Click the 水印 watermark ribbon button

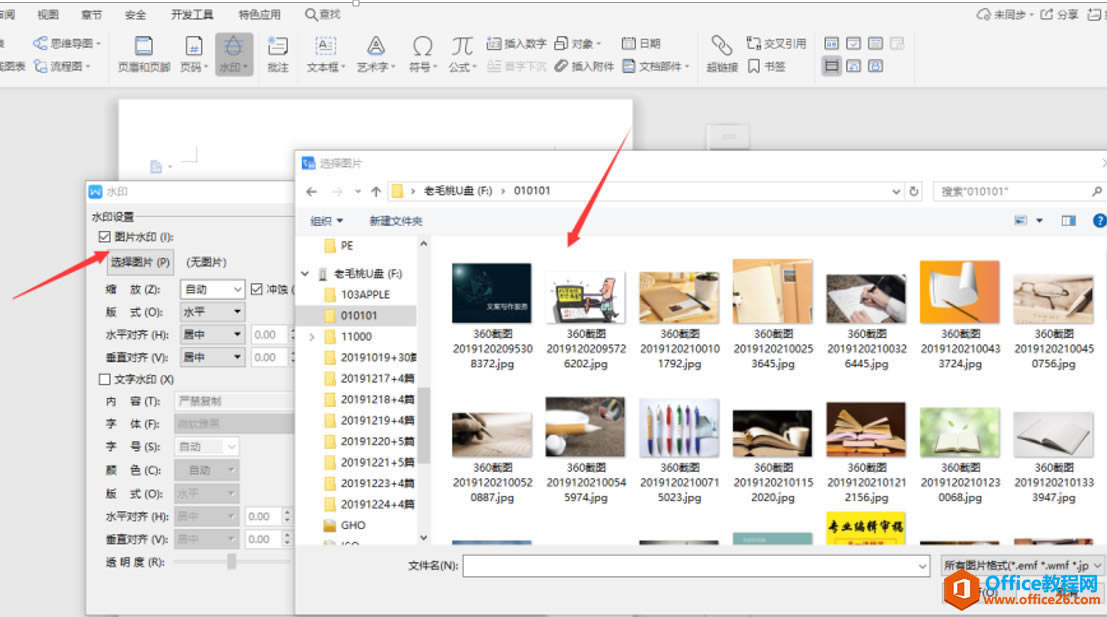tap(234, 54)
